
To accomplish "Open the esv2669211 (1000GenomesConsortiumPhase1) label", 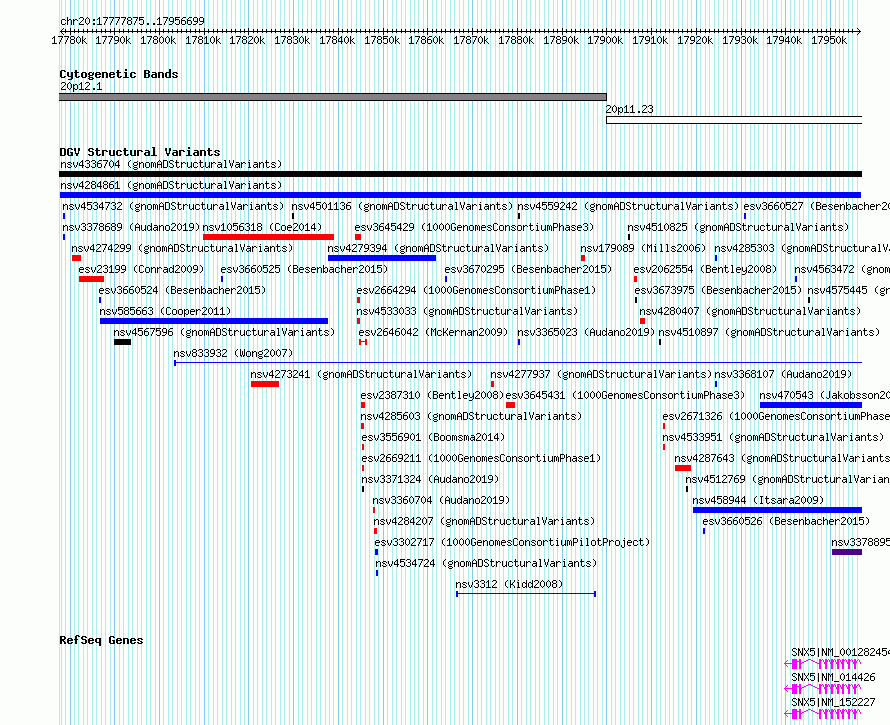I will 481,458.
